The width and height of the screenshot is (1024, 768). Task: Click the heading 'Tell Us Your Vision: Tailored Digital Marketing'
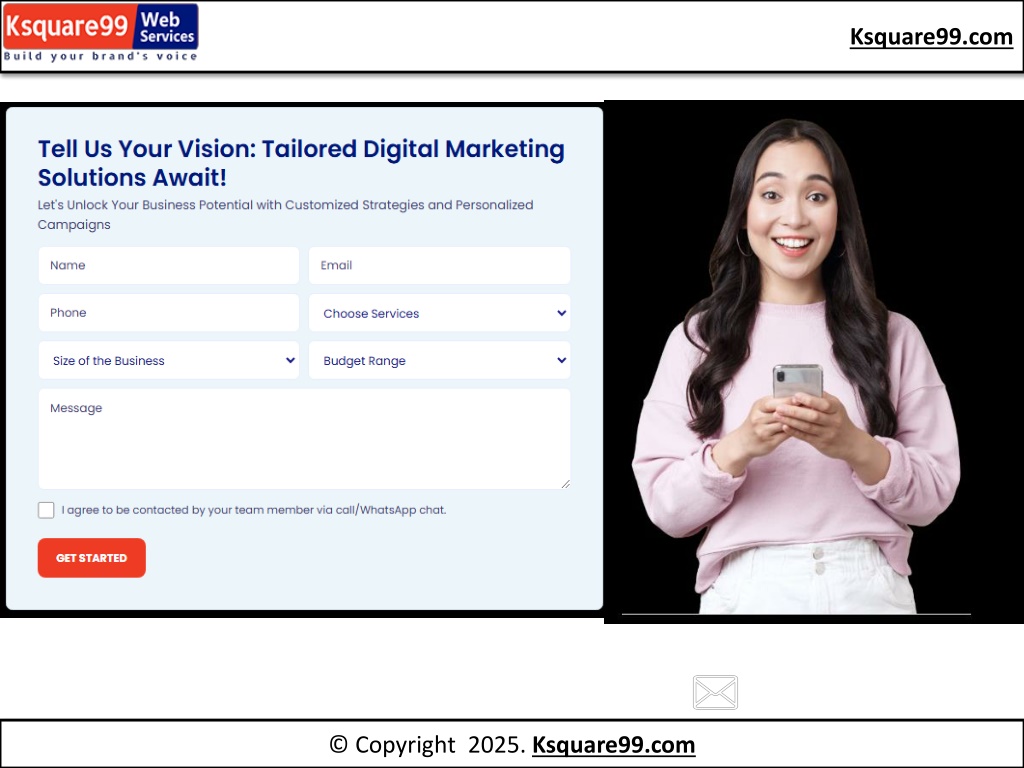click(301, 149)
